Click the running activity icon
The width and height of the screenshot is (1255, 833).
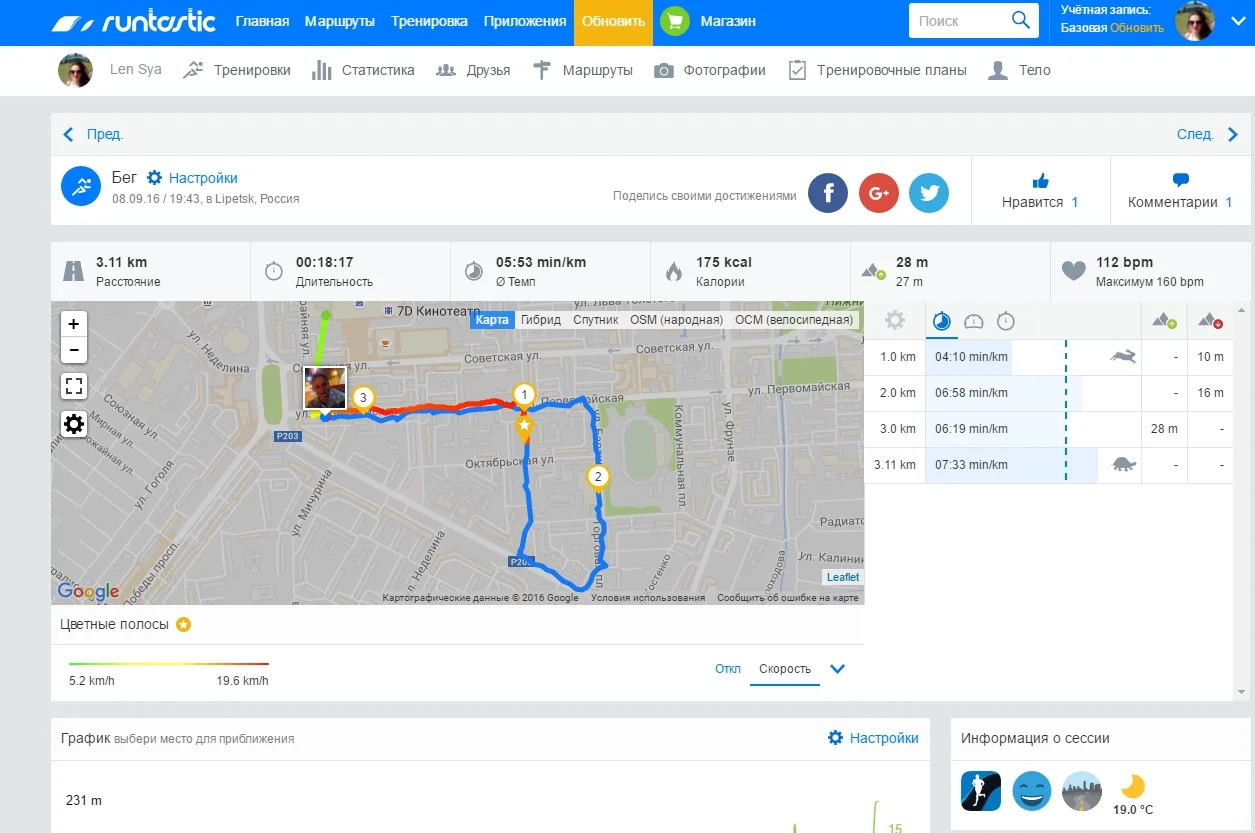(81, 186)
